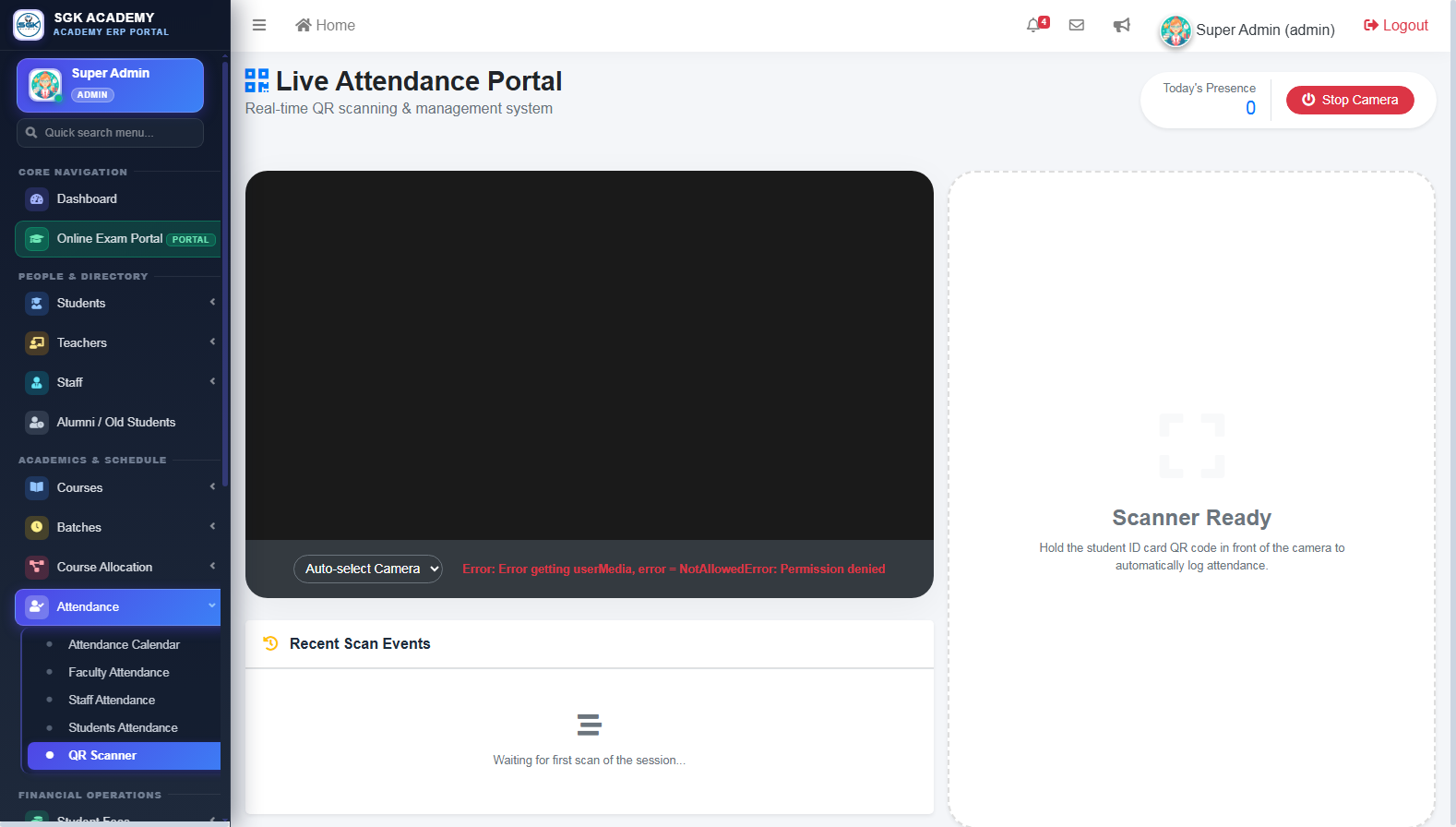Click the SGK Academy logo
This screenshot has height=827, width=1456.
pyautogui.click(x=29, y=25)
